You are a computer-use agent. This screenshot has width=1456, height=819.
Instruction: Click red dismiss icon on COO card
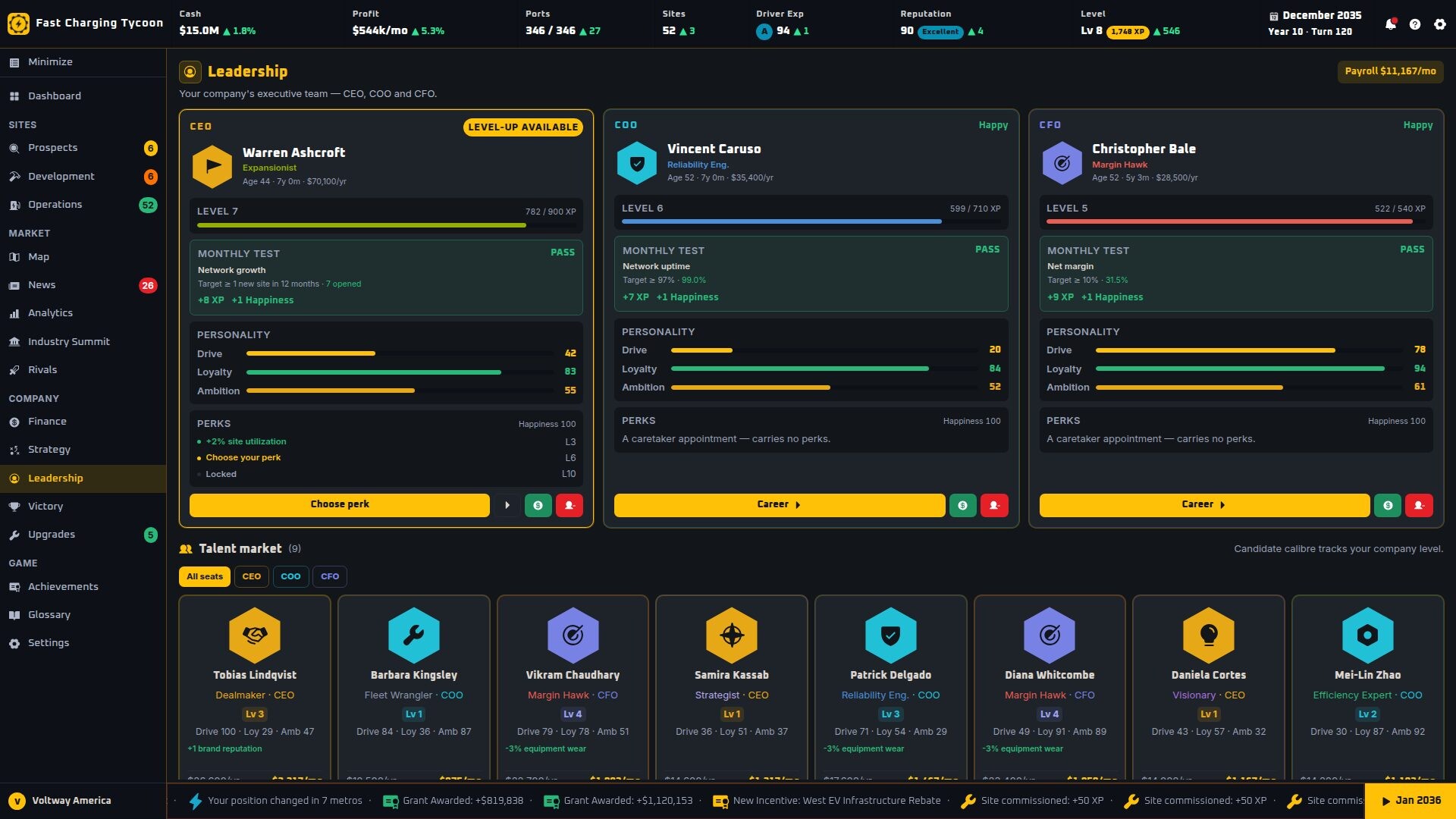point(994,505)
